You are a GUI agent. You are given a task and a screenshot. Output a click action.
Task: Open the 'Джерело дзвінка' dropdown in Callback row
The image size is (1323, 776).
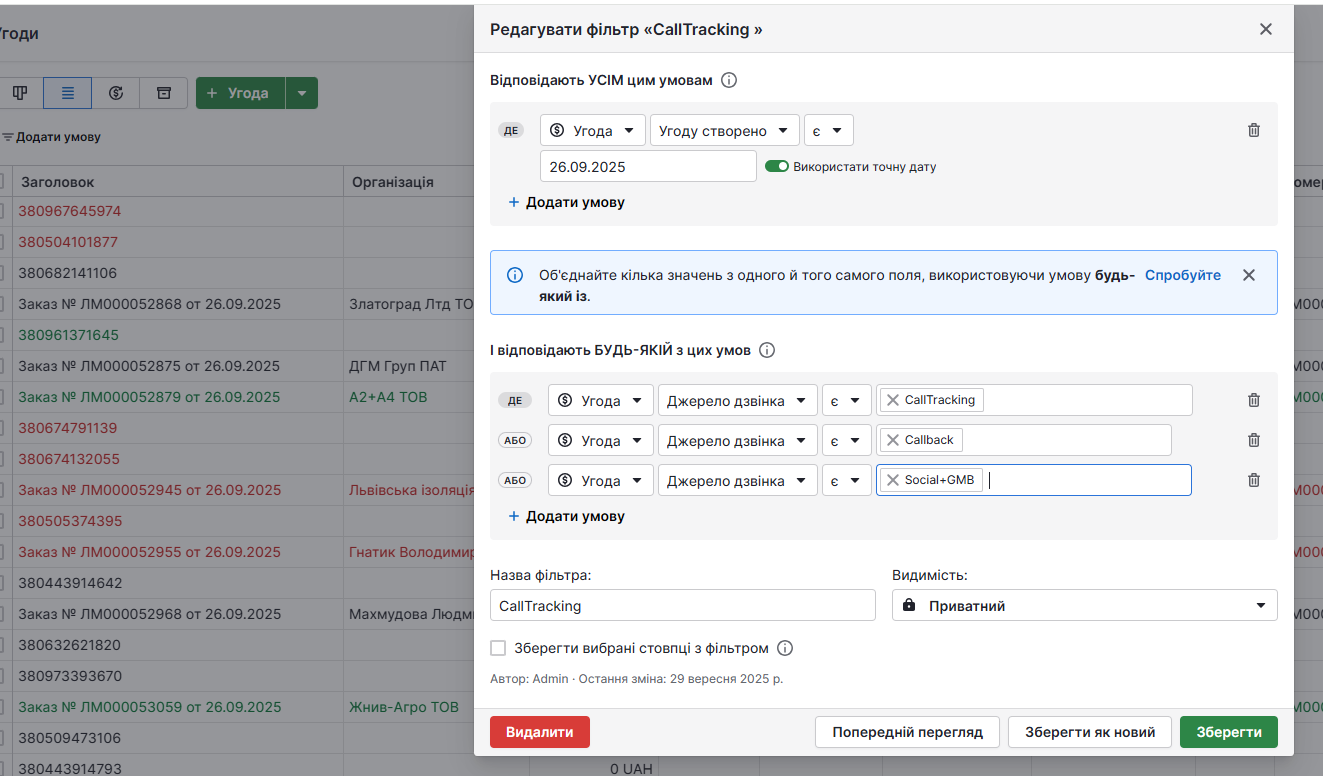[737, 441]
